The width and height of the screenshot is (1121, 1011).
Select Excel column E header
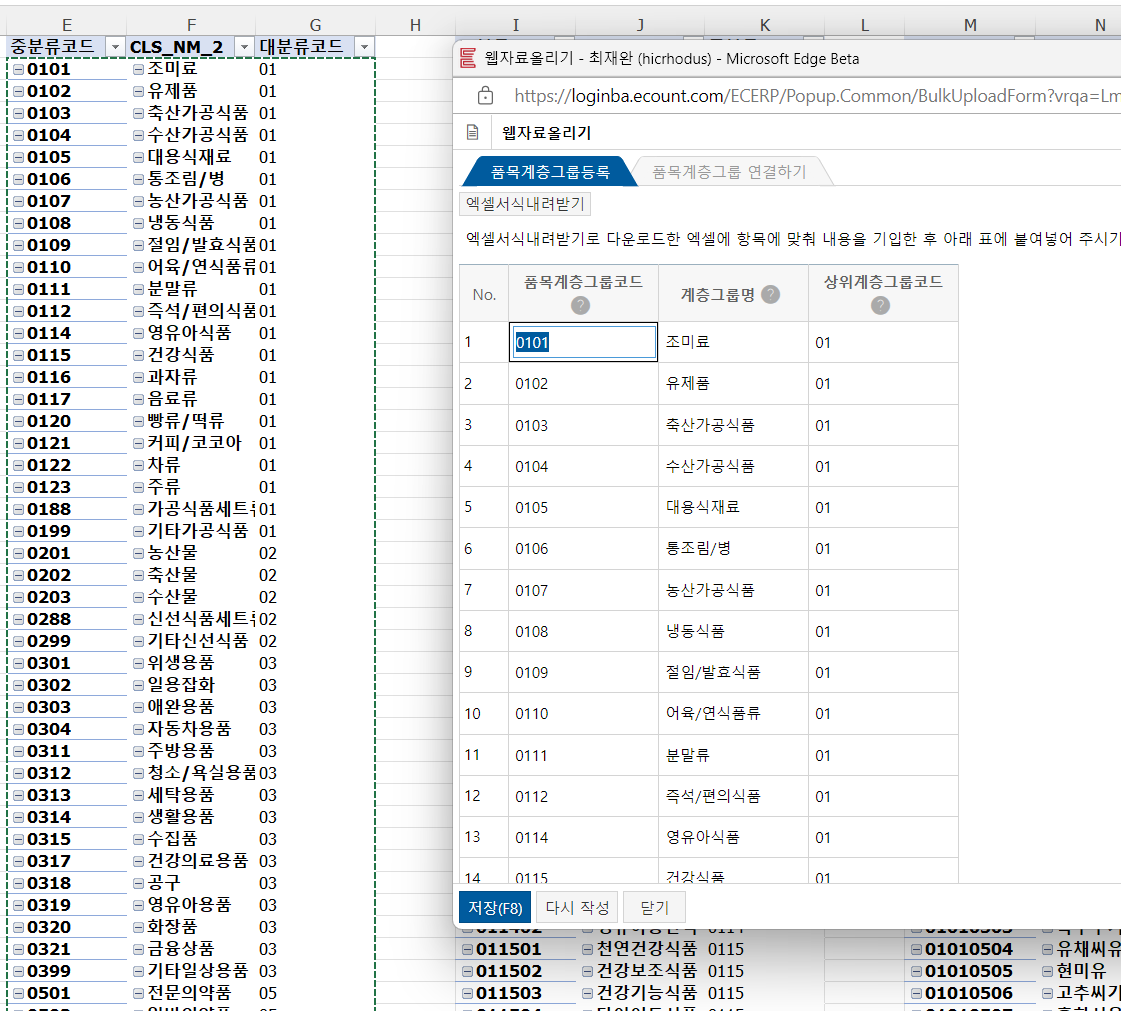(66, 25)
